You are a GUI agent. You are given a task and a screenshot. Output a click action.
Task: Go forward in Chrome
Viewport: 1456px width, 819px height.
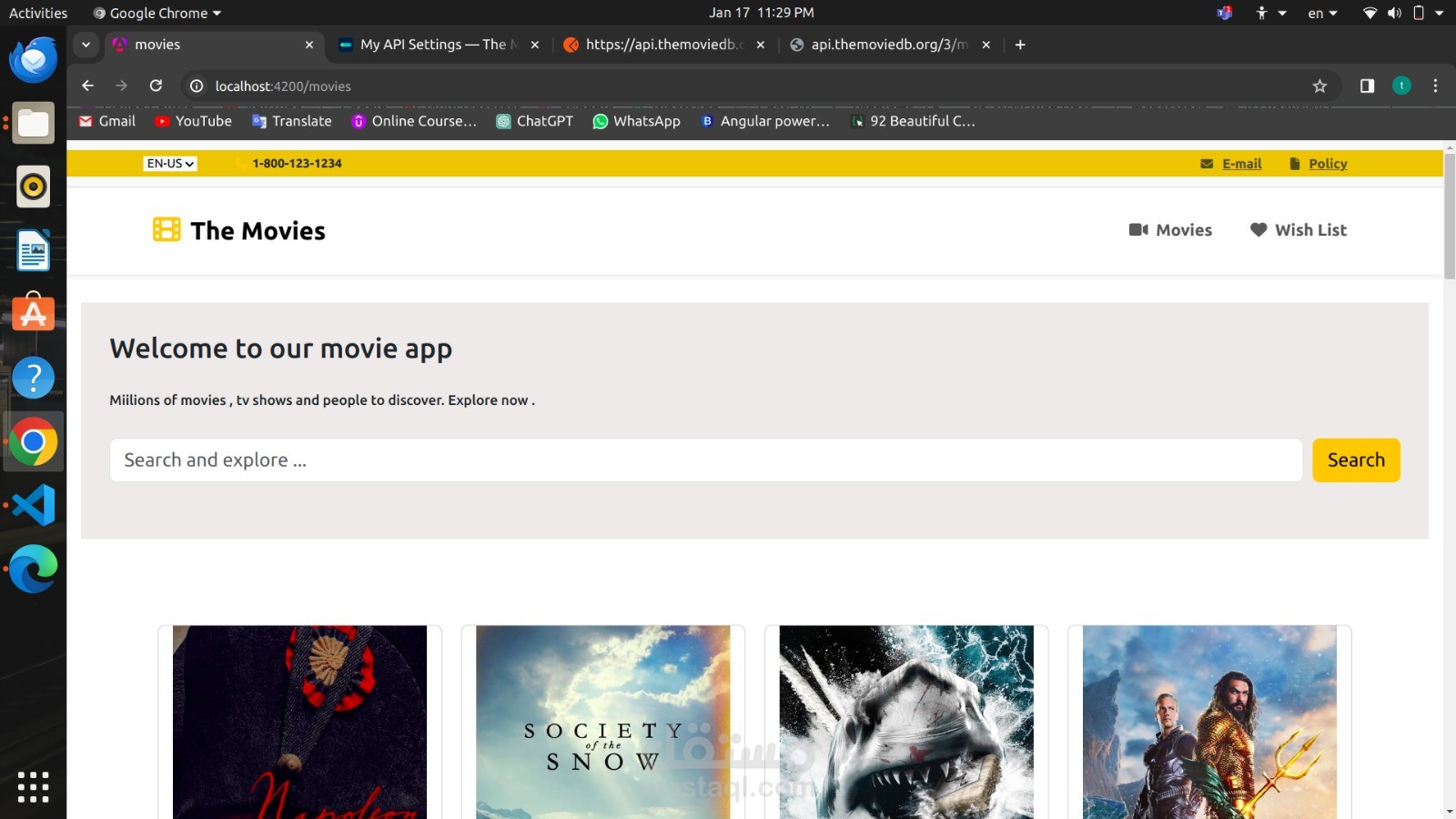[x=121, y=86]
